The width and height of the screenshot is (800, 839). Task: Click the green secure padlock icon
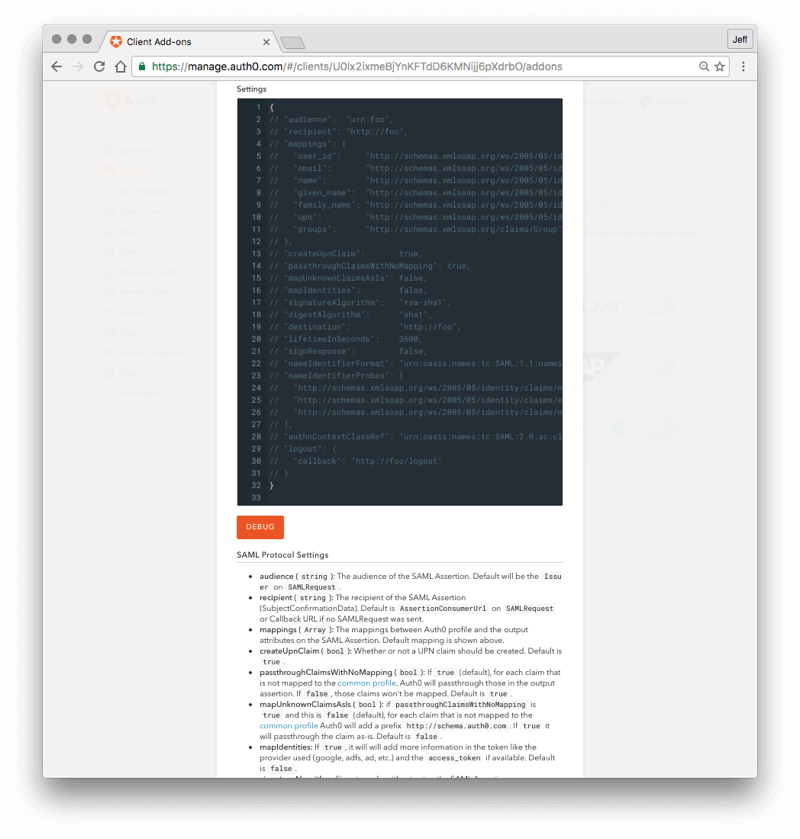pyautogui.click(x=142, y=66)
